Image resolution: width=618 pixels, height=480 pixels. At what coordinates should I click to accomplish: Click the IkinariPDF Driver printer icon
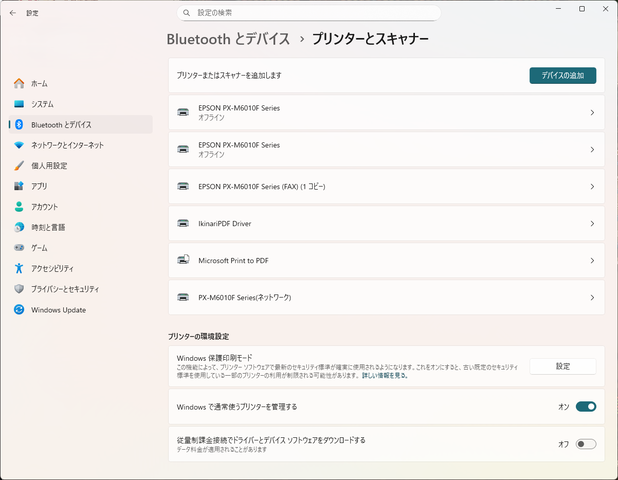click(183, 223)
